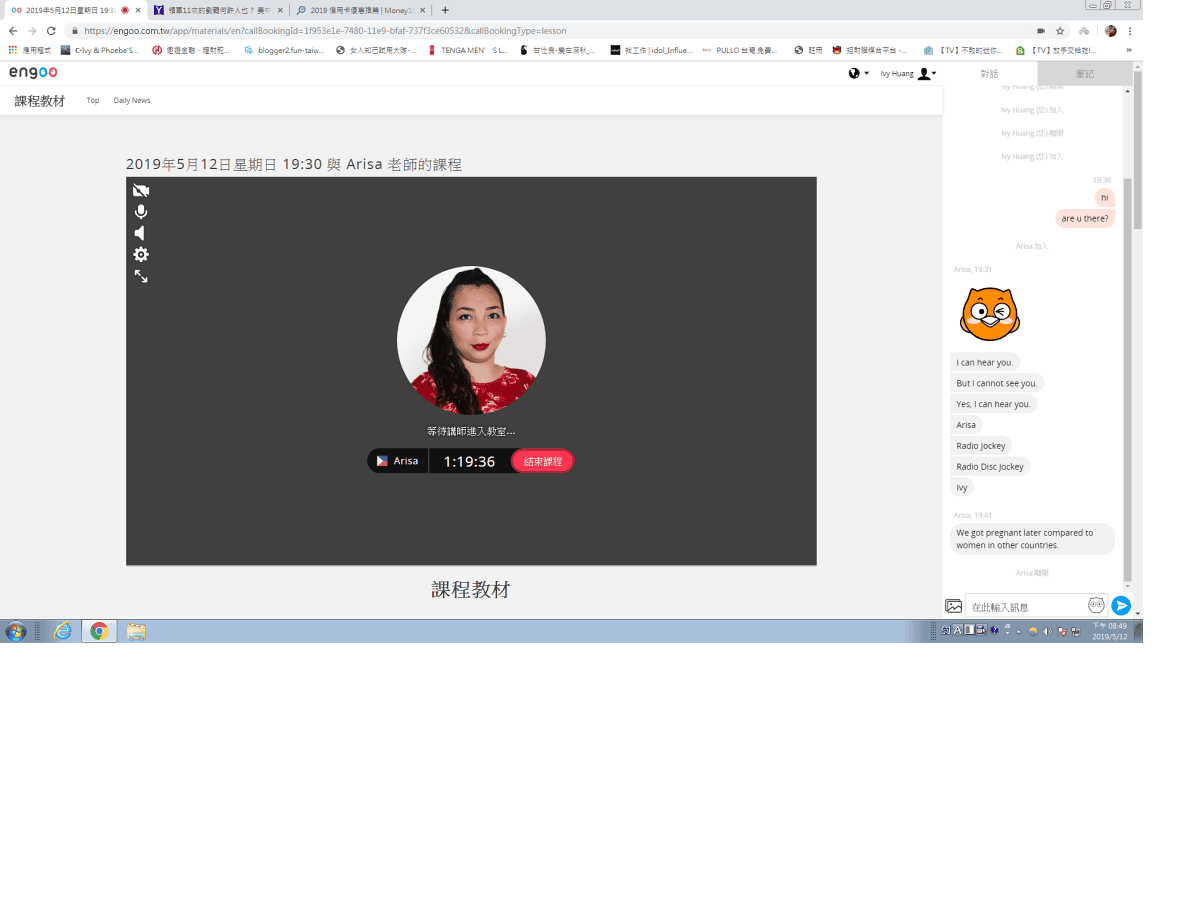Open the 應用程式 apps bookmark

tap(30, 50)
